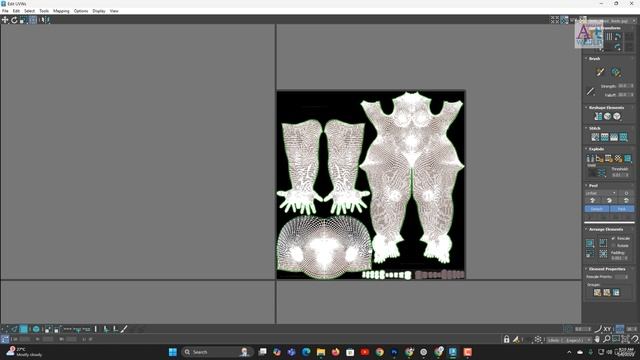Open the Options menu
Viewport: 640px width, 360px height.
click(x=81, y=11)
